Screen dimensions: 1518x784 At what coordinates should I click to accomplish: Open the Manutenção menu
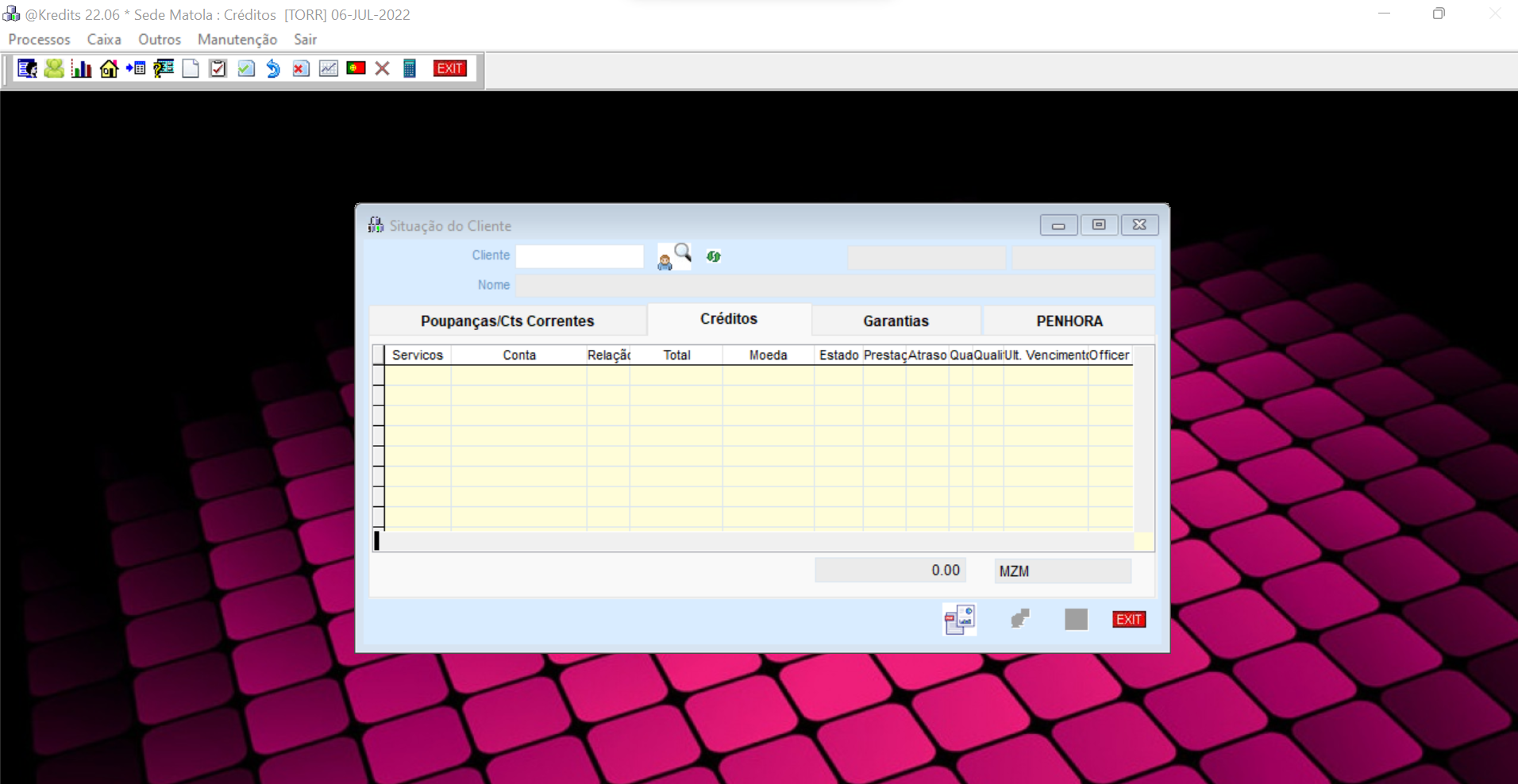[x=237, y=40]
